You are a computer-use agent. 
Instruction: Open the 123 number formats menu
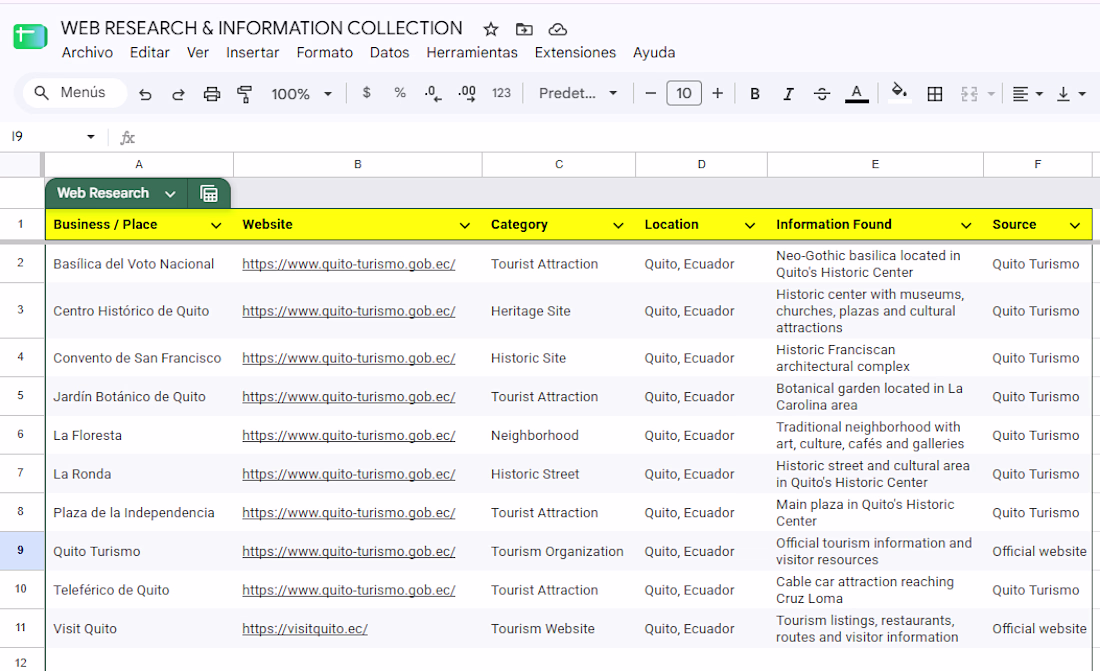click(x=501, y=93)
